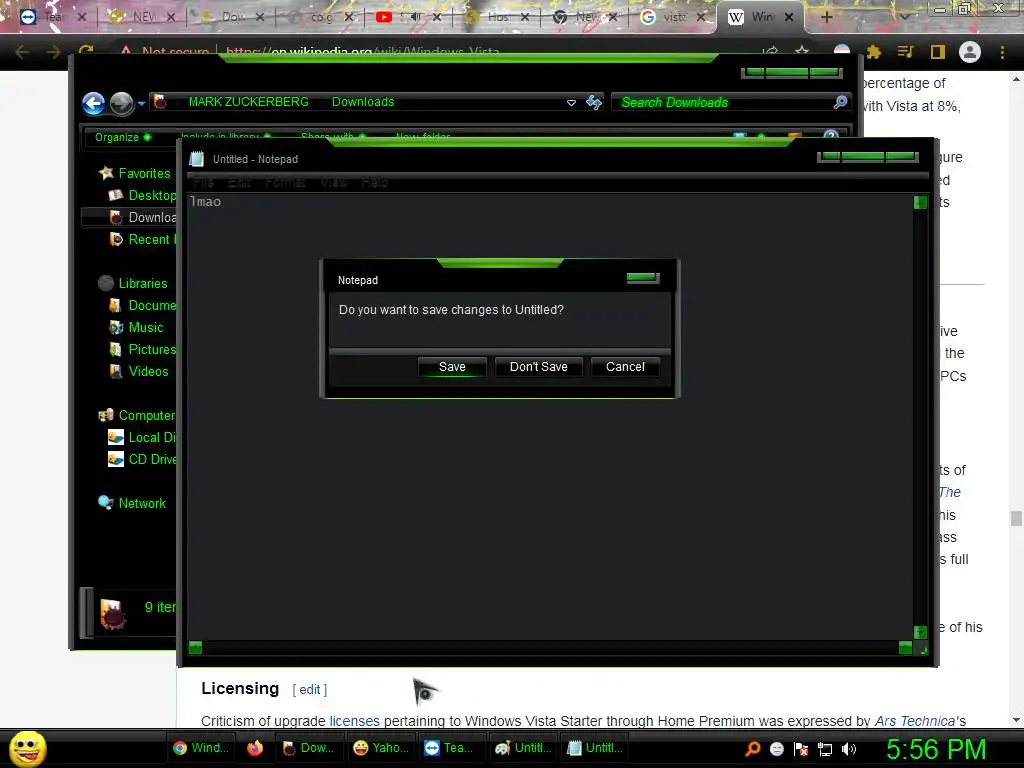
Task: Go back in the Downloads explorer window
Action: click(x=93, y=103)
